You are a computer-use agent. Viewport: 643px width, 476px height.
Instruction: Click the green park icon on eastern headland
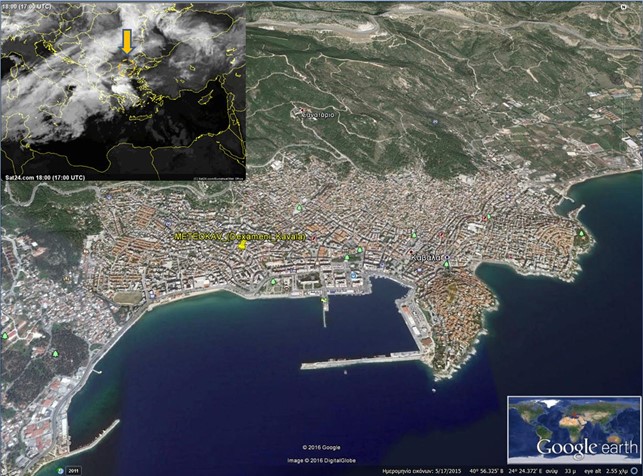coord(581,234)
